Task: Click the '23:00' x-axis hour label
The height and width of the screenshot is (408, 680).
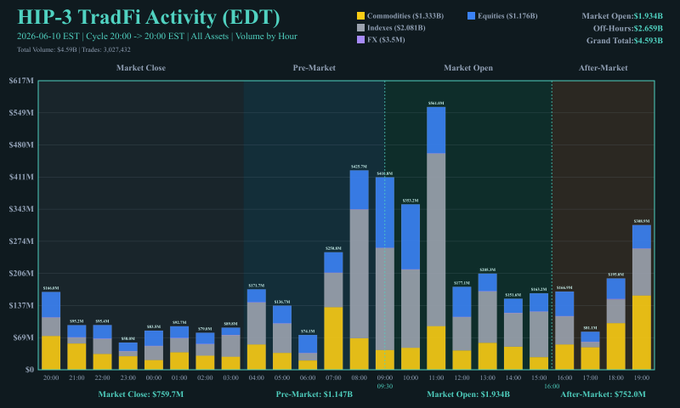Action: [128, 378]
